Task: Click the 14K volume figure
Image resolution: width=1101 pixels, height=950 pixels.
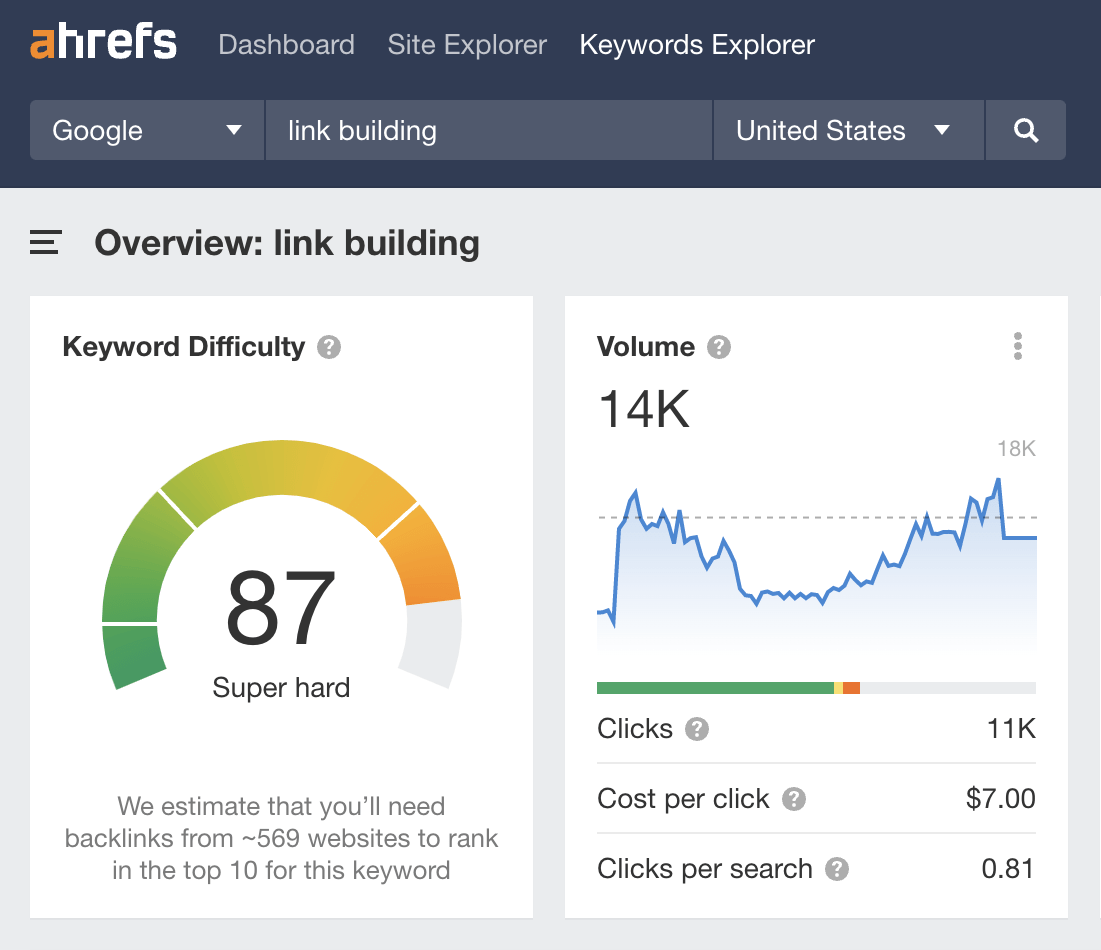Action: tap(643, 408)
